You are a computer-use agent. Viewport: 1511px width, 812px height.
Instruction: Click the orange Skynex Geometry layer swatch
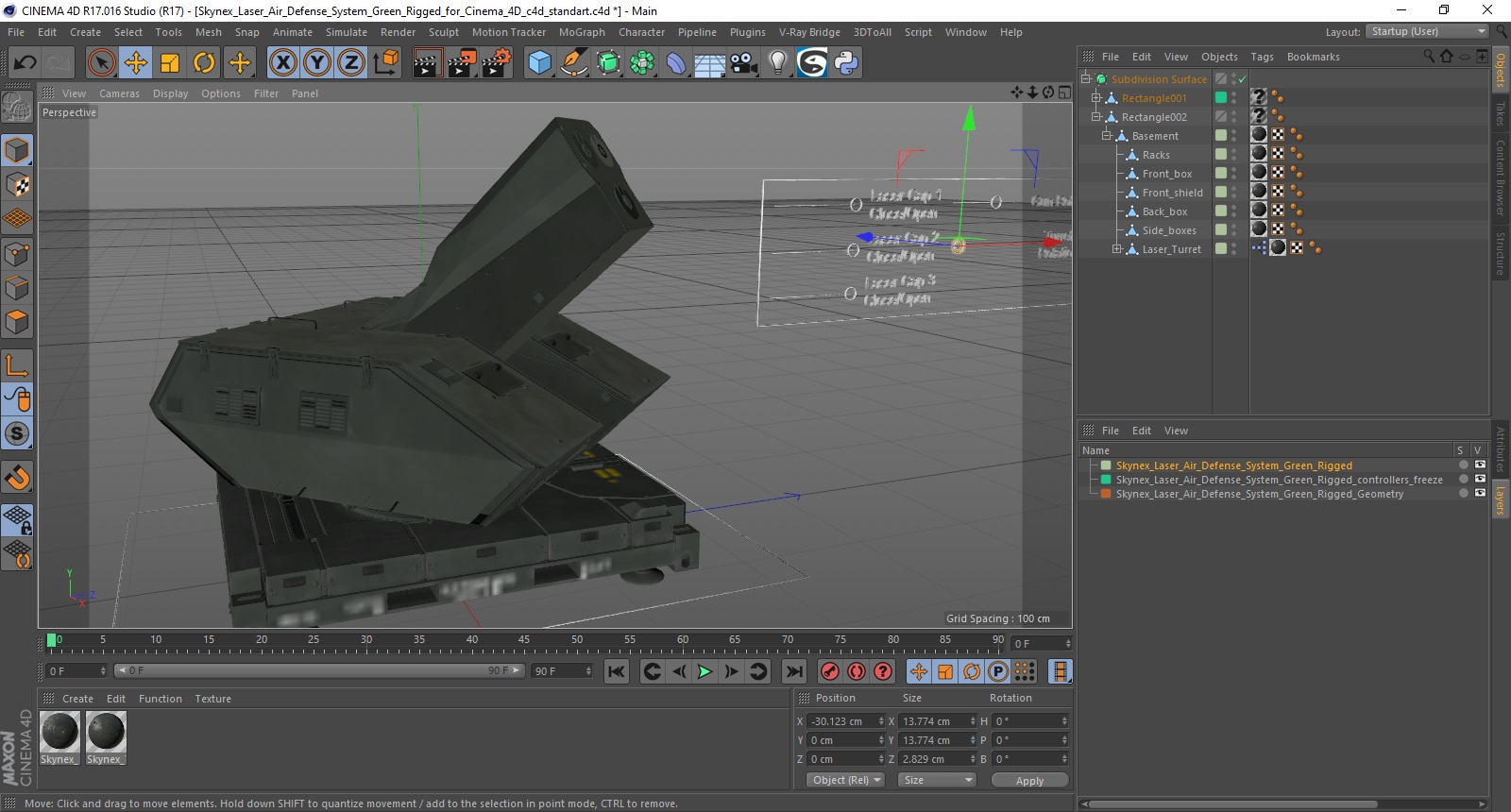tap(1106, 494)
